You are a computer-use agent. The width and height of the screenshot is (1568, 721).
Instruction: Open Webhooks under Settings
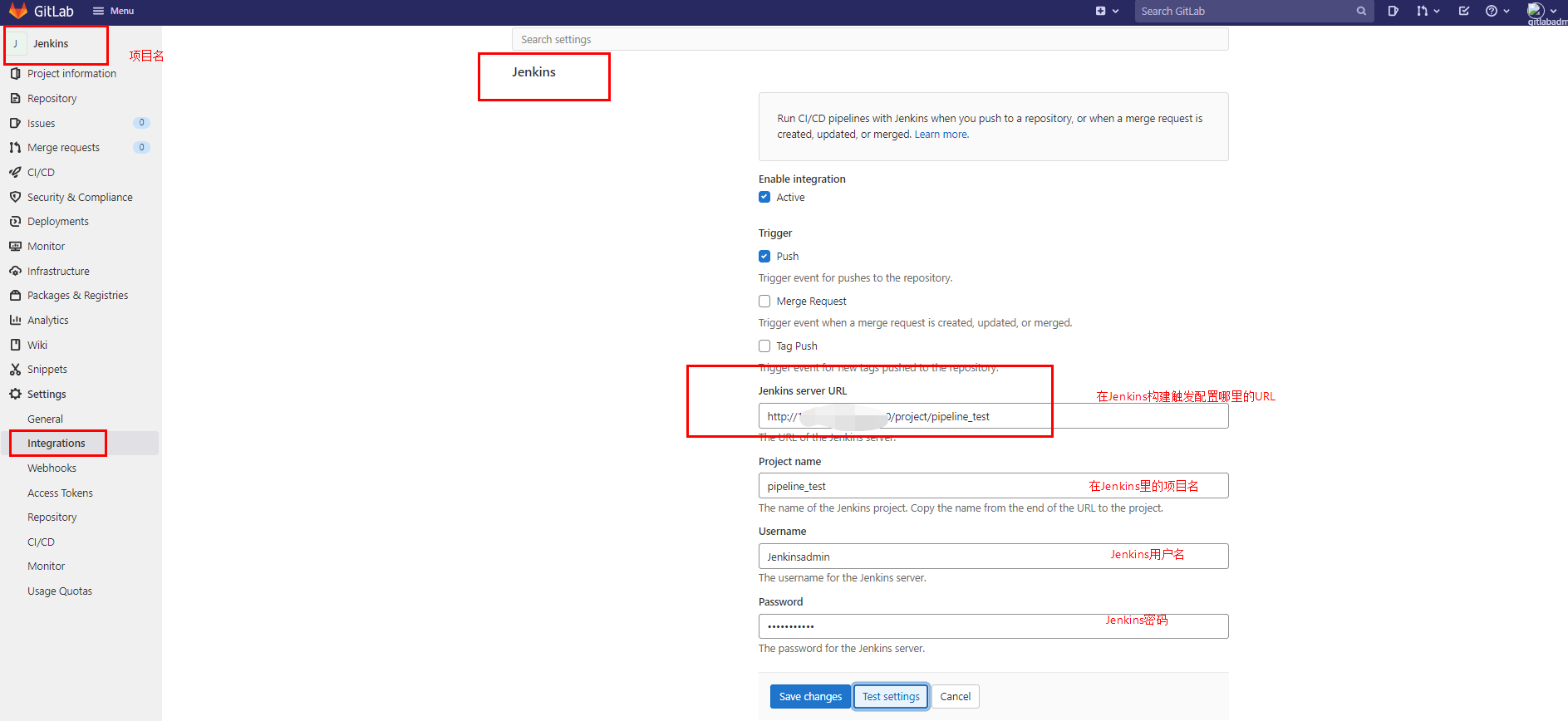(x=52, y=468)
